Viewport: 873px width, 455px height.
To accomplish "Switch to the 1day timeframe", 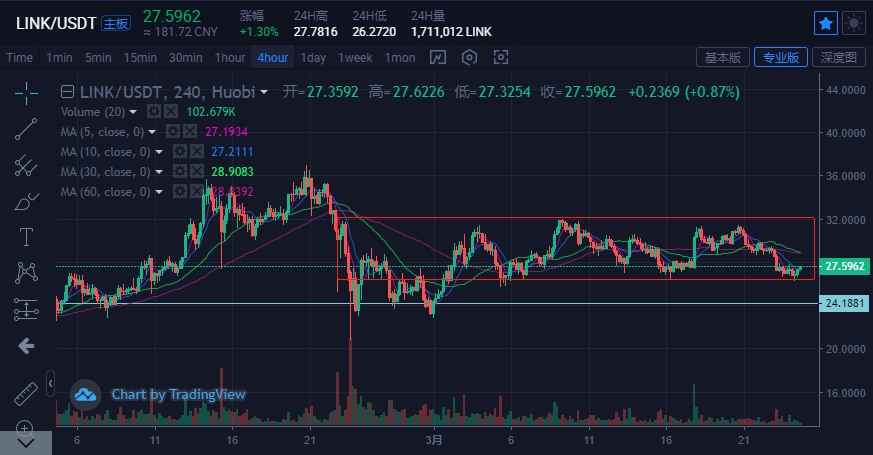I will (313, 57).
